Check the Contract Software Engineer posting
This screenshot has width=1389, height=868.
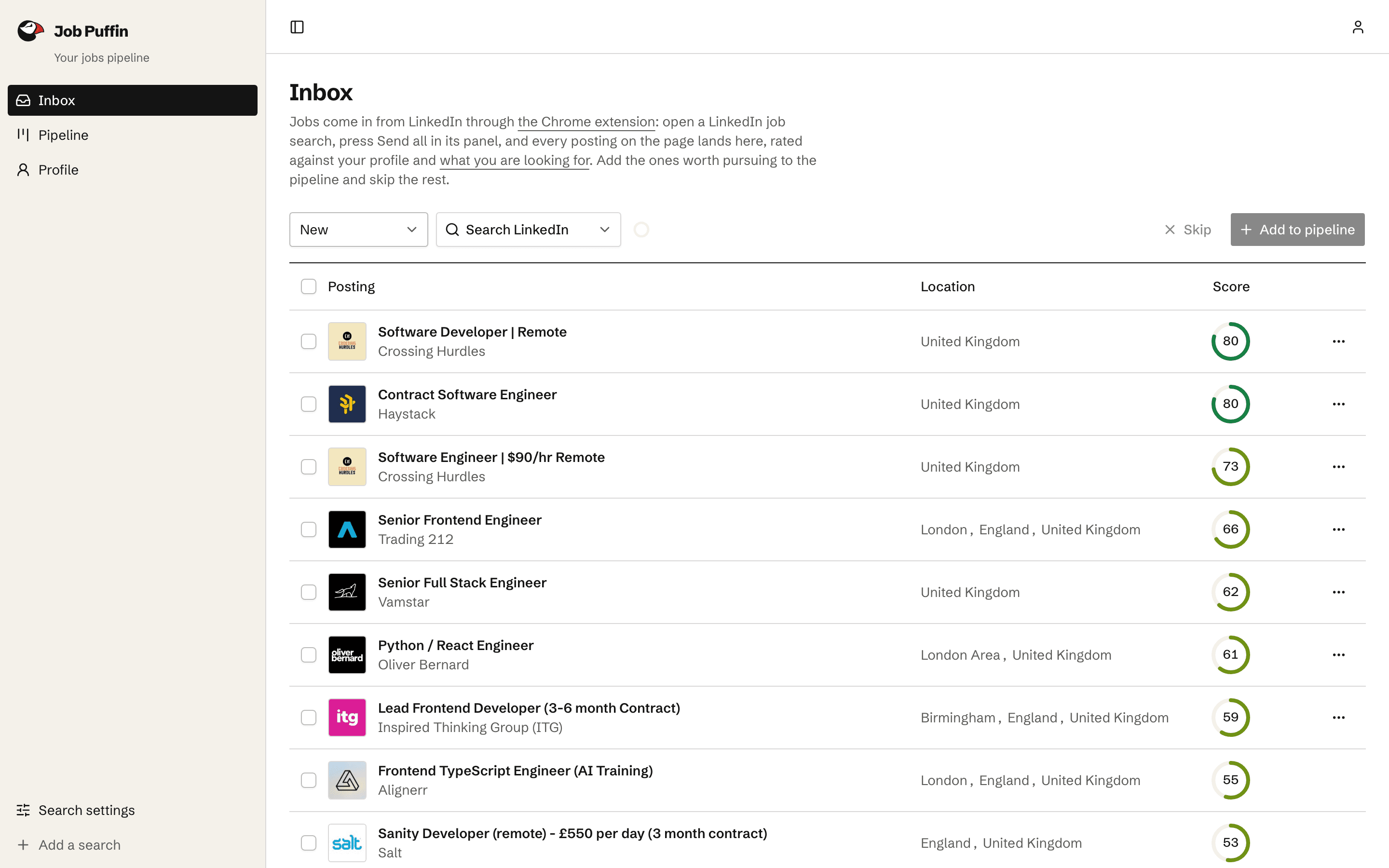[x=308, y=404]
